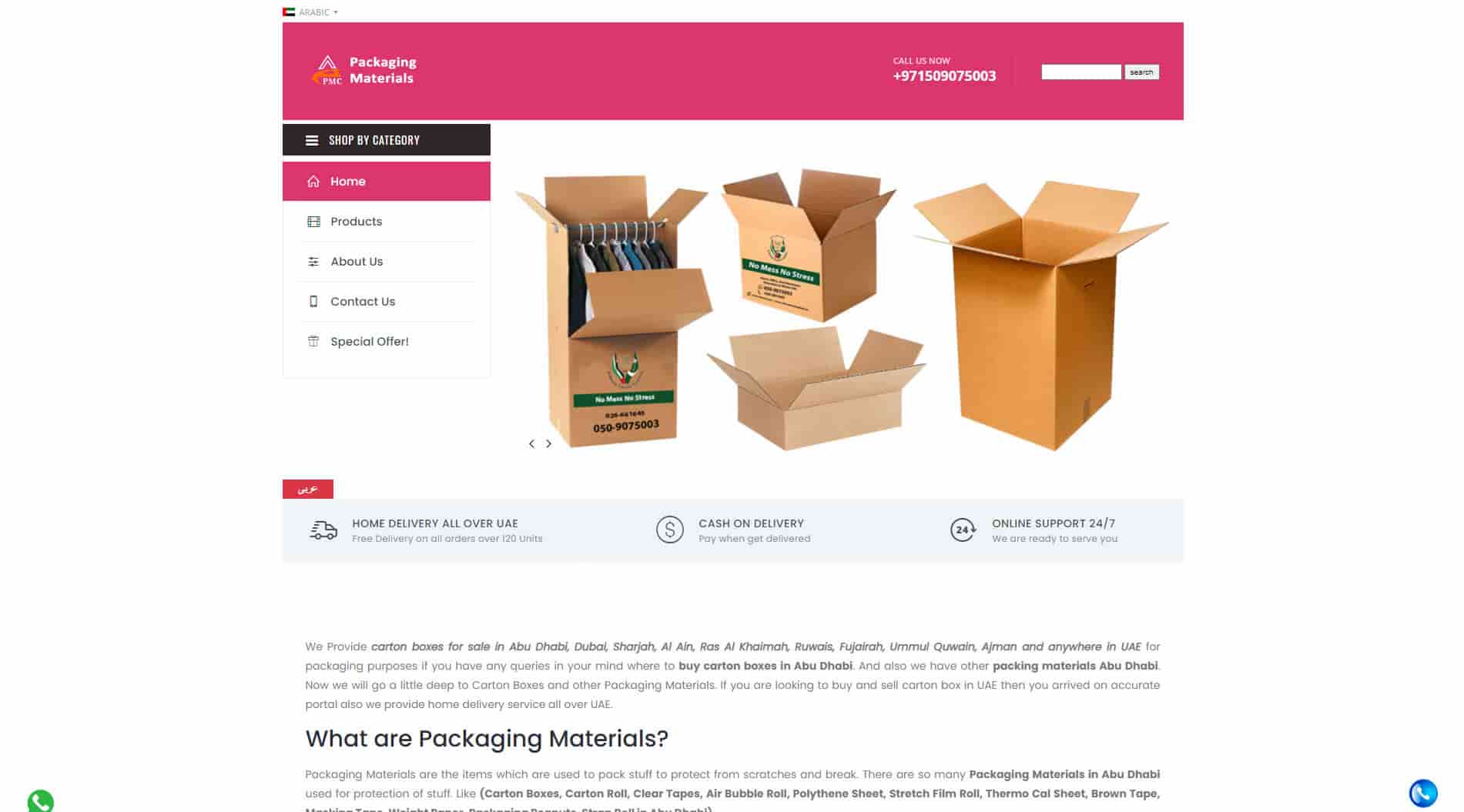Click the UAE flag icon
The width and height of the screenshot is (1464, 812).
point(289,12)
